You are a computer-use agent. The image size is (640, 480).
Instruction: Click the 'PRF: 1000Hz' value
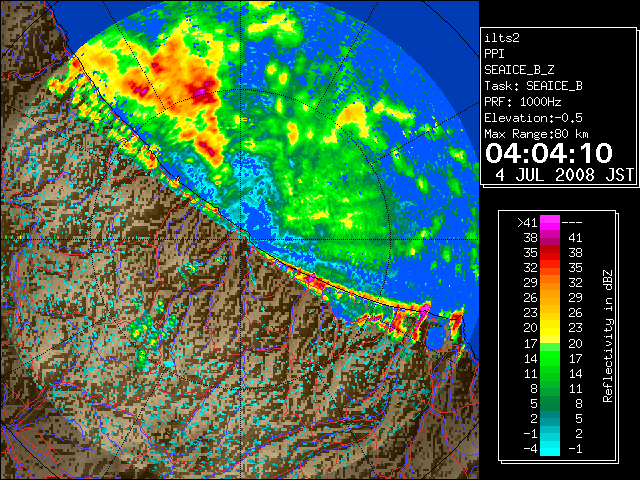pyautogui.click(x=523, y=102)
